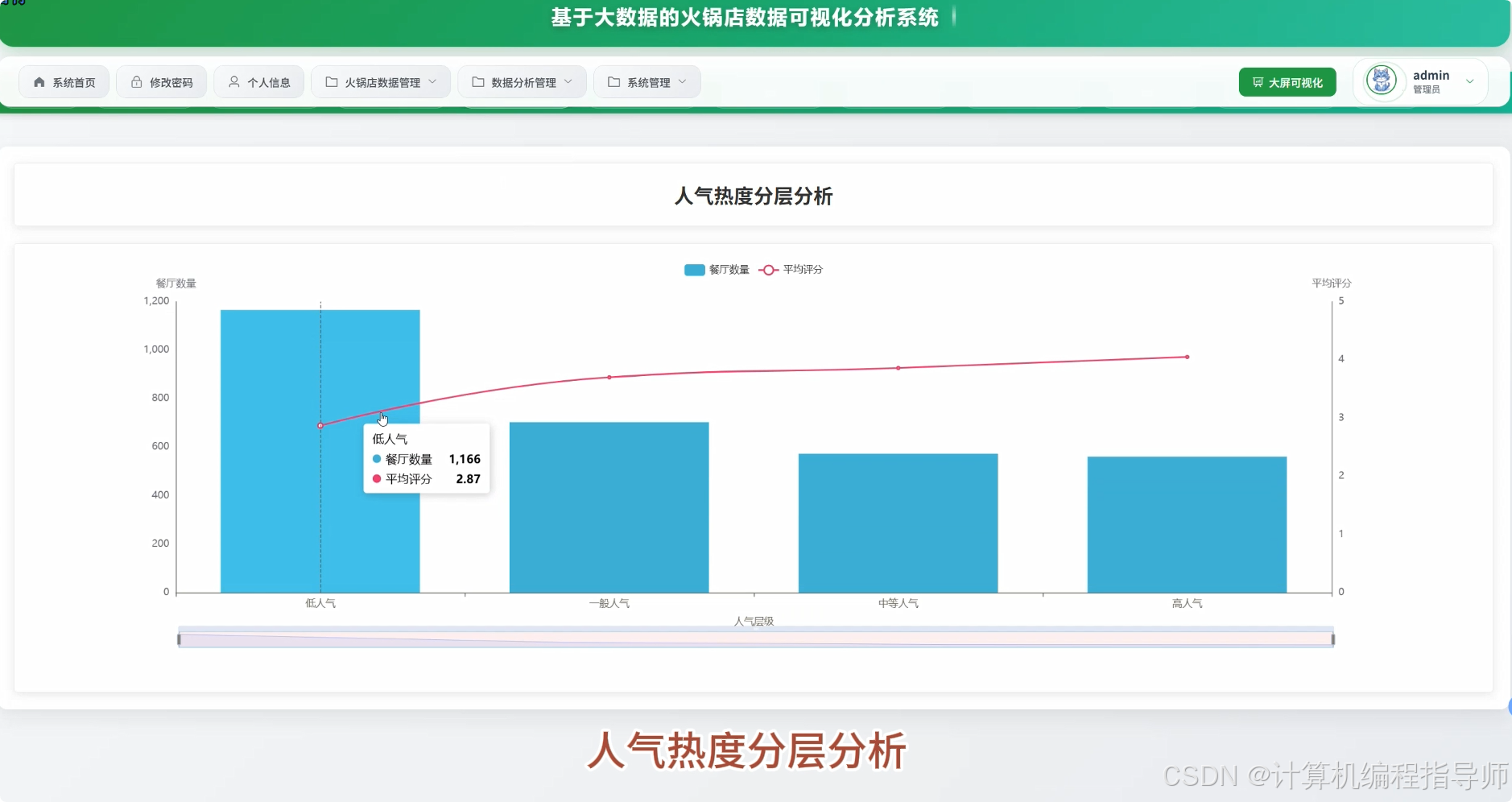This screenshot has height=802, width=1512.
Task: Open 个人信息 menu item
Action: 258,82
